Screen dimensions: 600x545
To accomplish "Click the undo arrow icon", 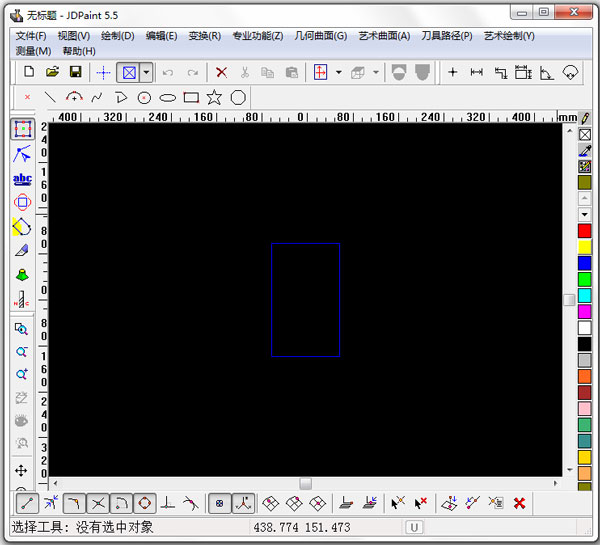I will 168,72.
